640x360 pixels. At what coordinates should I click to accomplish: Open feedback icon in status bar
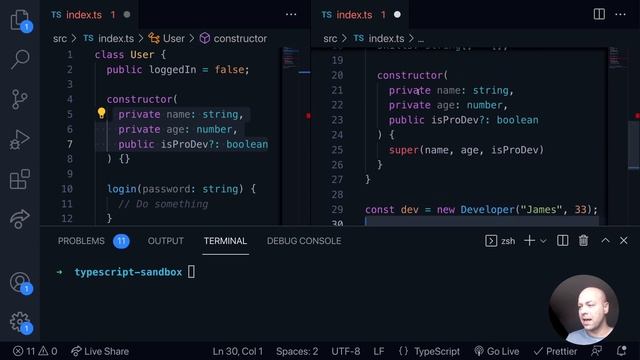pyautogui.click(x=596, y=351)
